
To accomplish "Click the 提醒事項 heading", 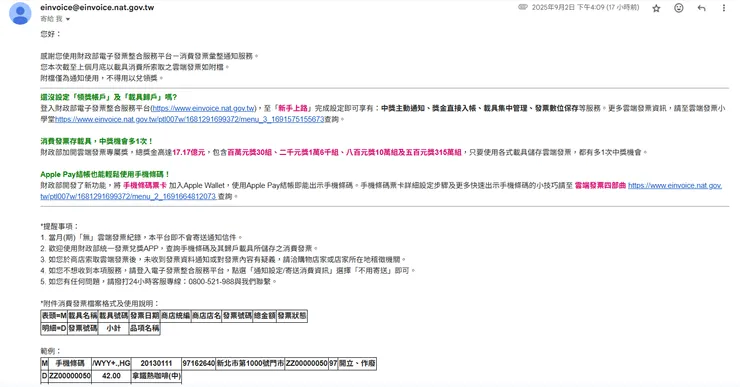I will click(x=59, y=227).
